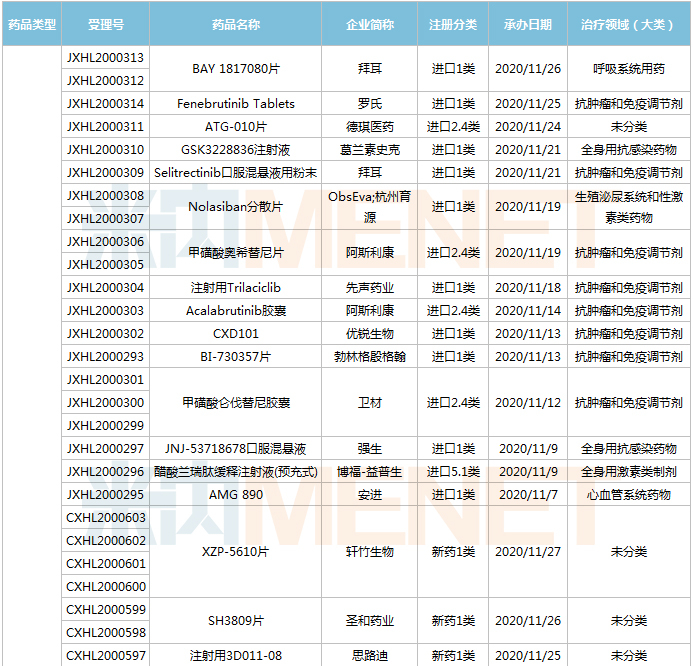693x666 pixels.
Task: Select cell JXHL2000299
Action: tap(105, 425)
